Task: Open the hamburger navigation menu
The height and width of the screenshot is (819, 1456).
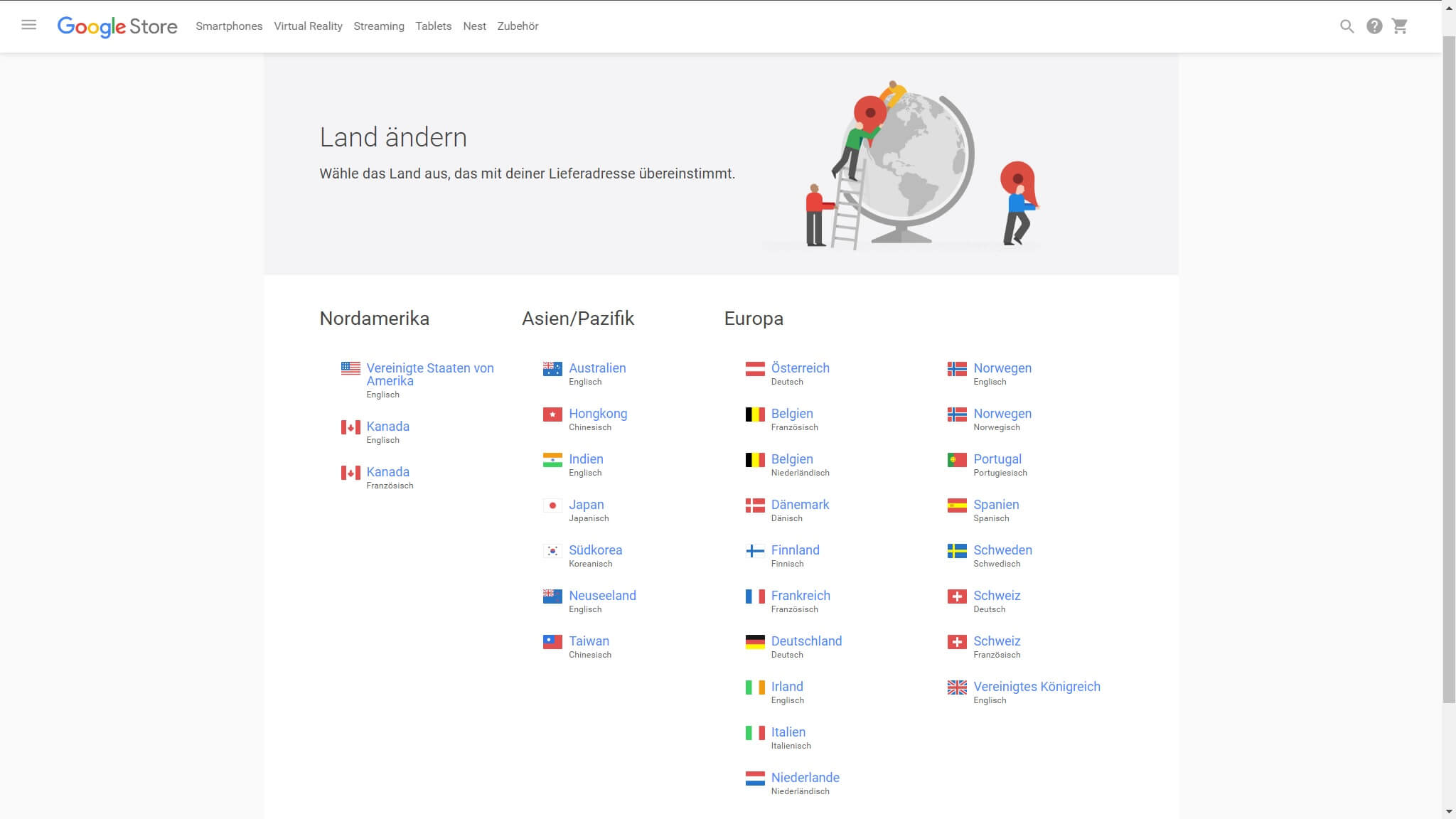Action: 28,26
